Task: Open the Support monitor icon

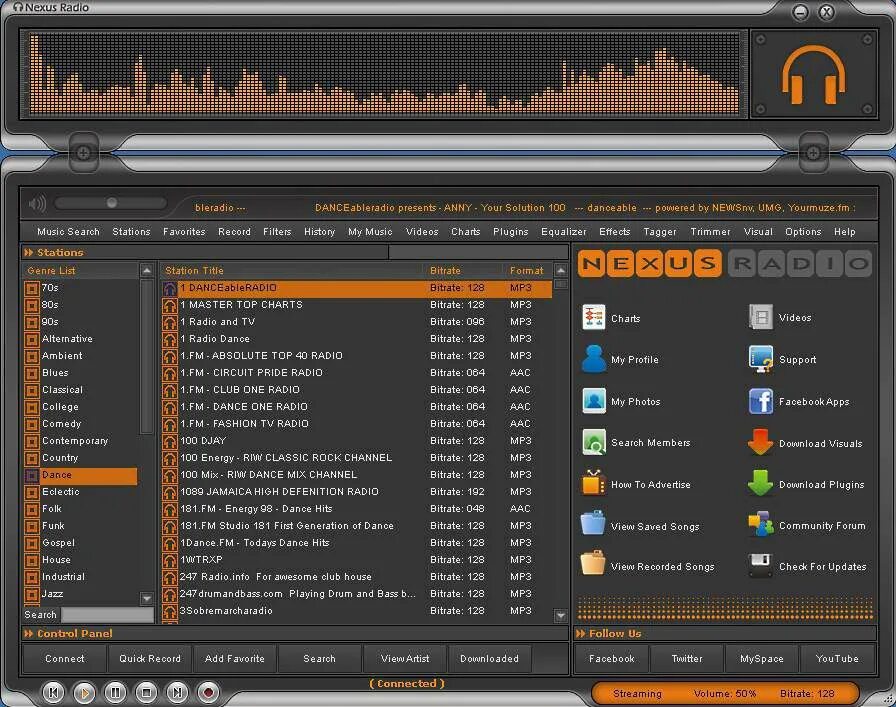Action: [761, 359]
